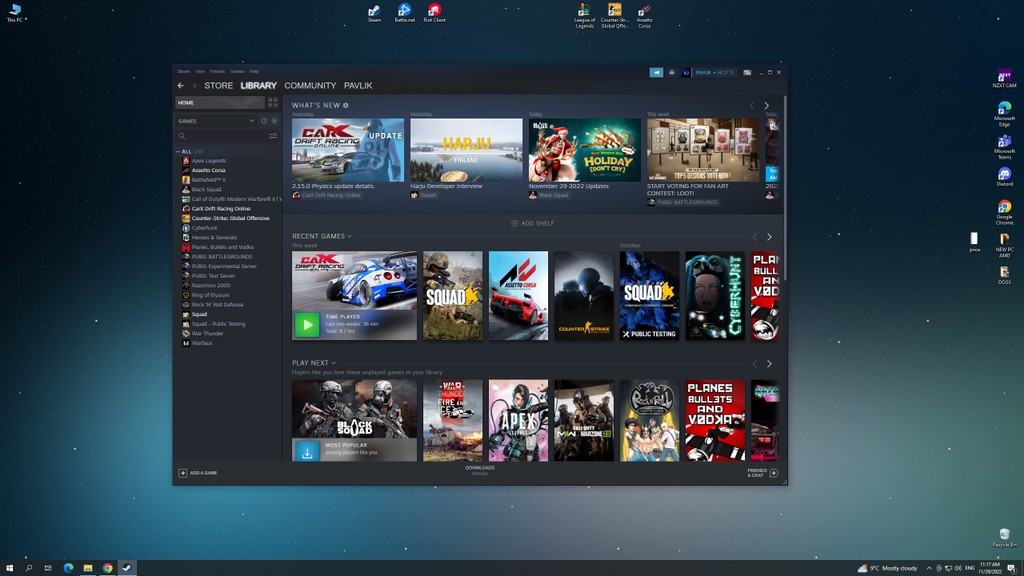Click the HOME button in library sidebar
The height and width of the screenshot is (576, 1024).
click(x=219, y=103)
